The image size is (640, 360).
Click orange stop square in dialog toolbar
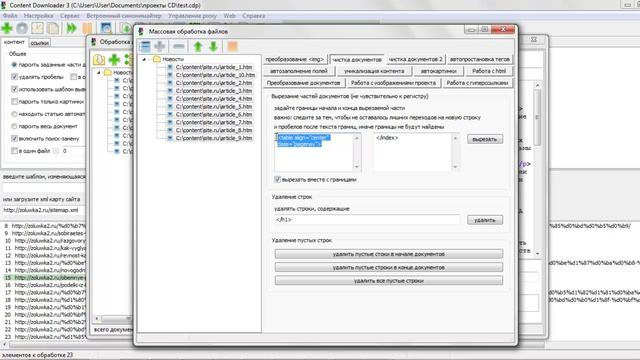pos(232,47)
